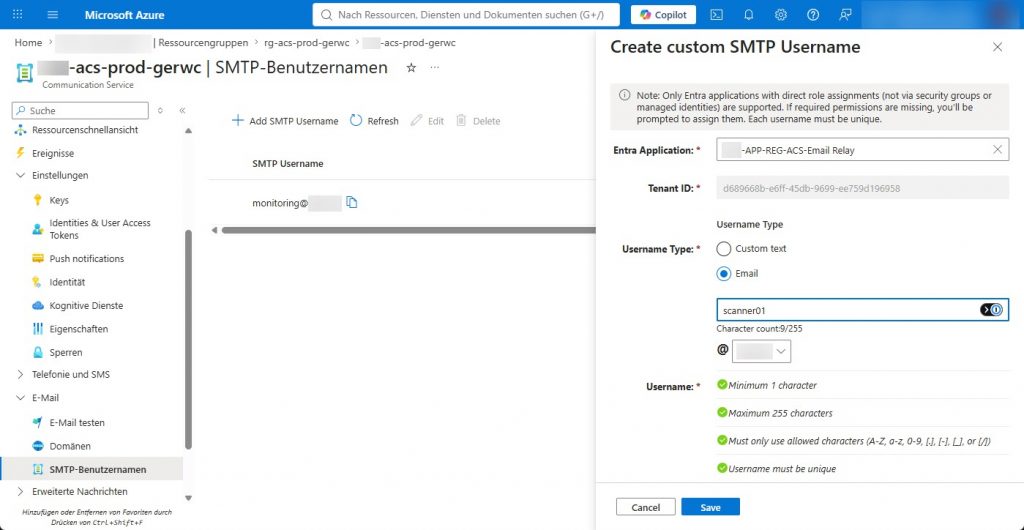Open the notifications bell
This screenshot has width=1024, height=530.
click(748, 14)
